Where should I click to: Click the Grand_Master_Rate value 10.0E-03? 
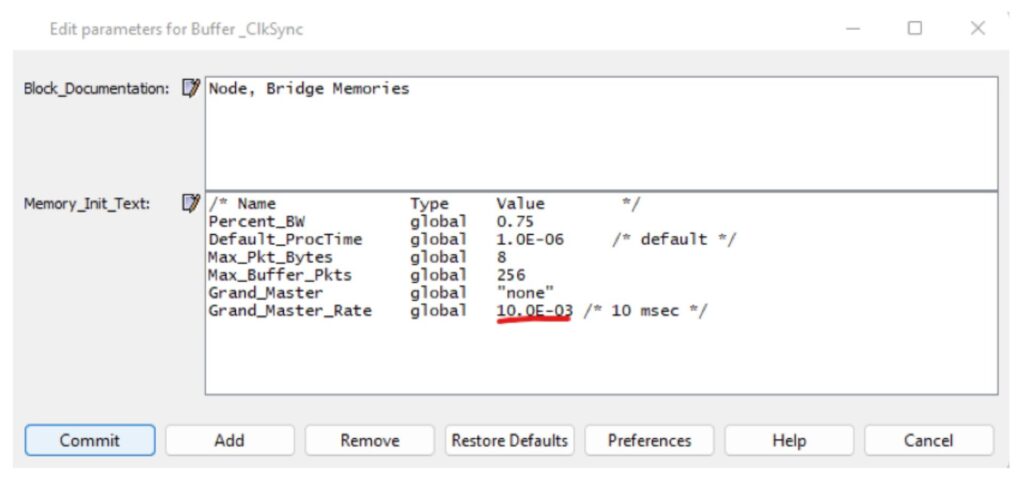coord(534,311)
